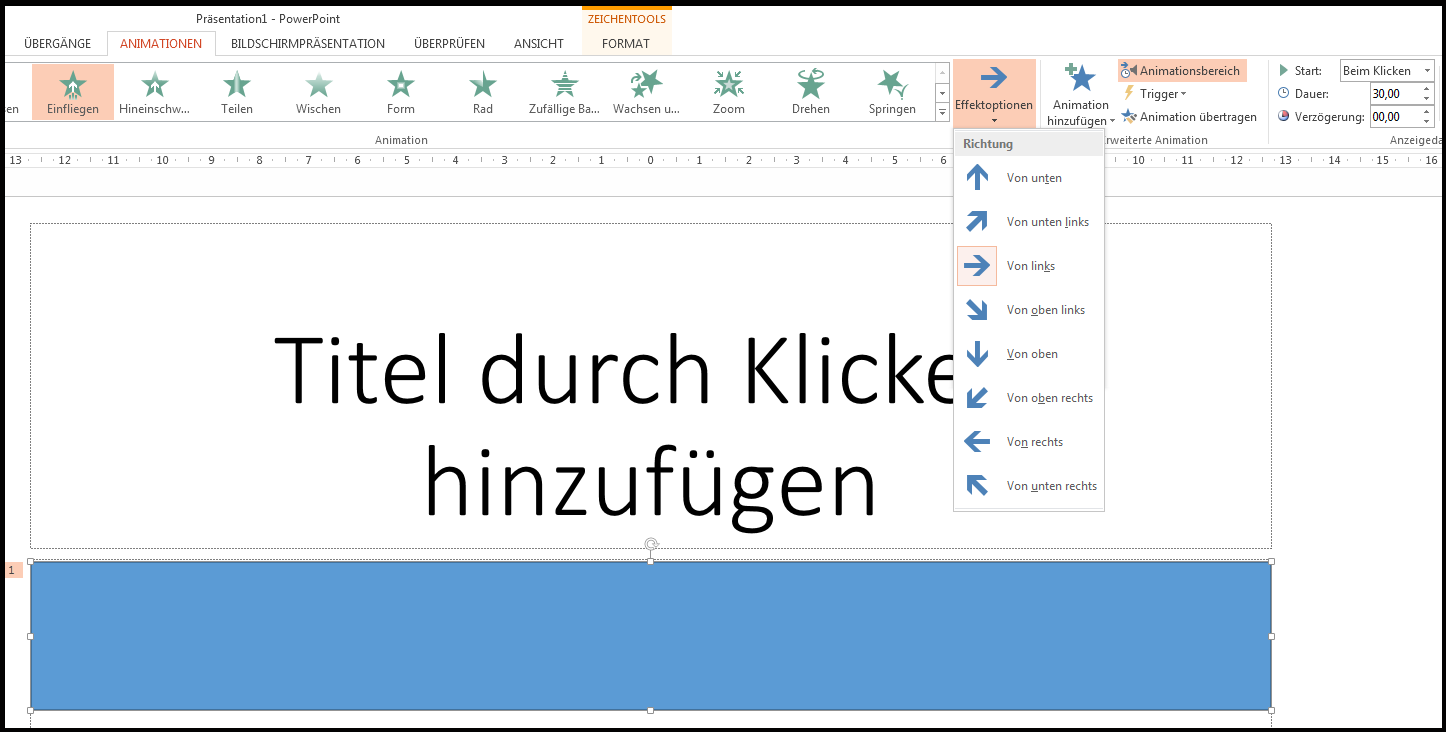Click animation order marker 1
Image resolution: width=1446 pixels, height=732 pixels.
13,570
